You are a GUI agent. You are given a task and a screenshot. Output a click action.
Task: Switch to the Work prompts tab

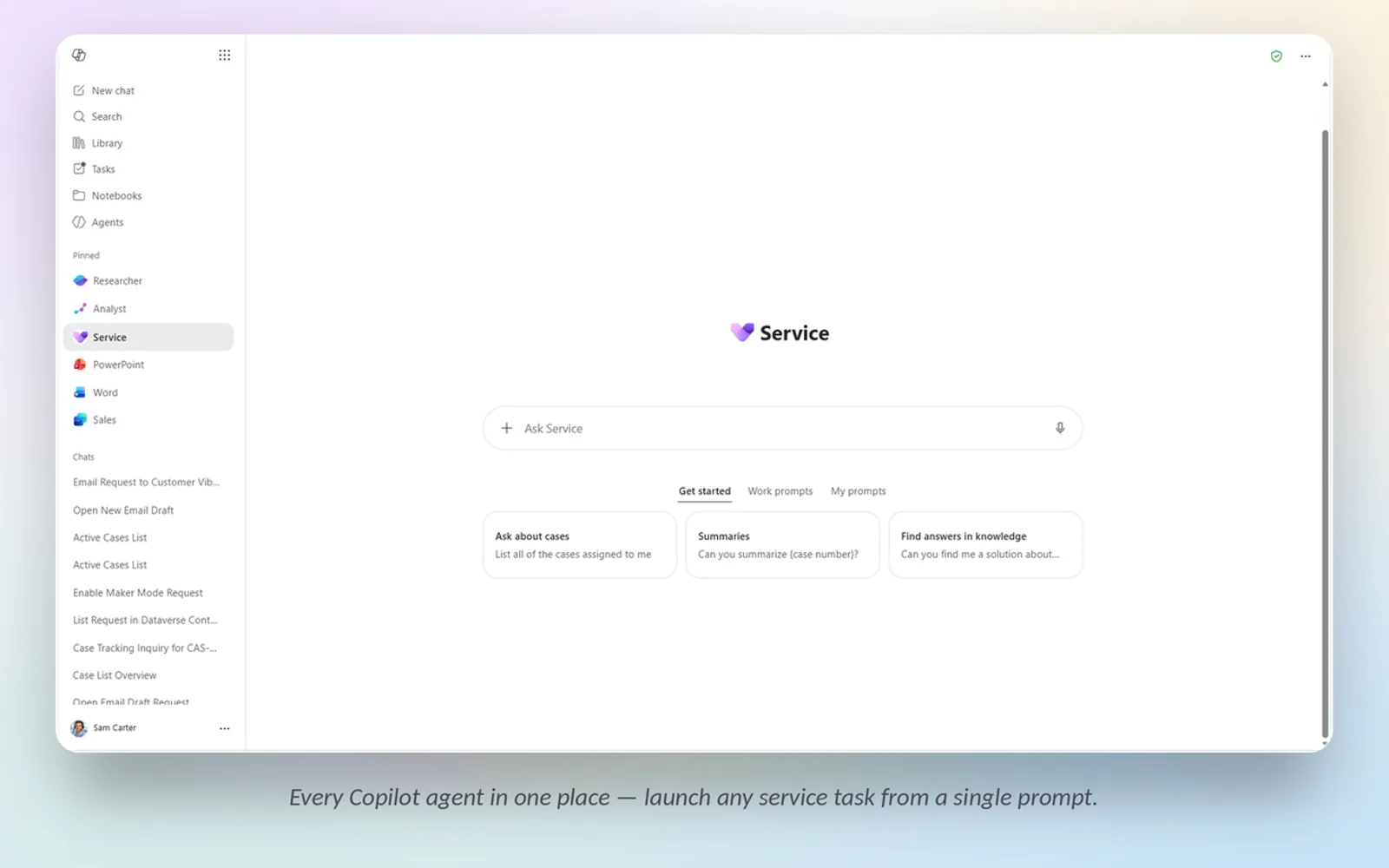[x=780, y=491]
